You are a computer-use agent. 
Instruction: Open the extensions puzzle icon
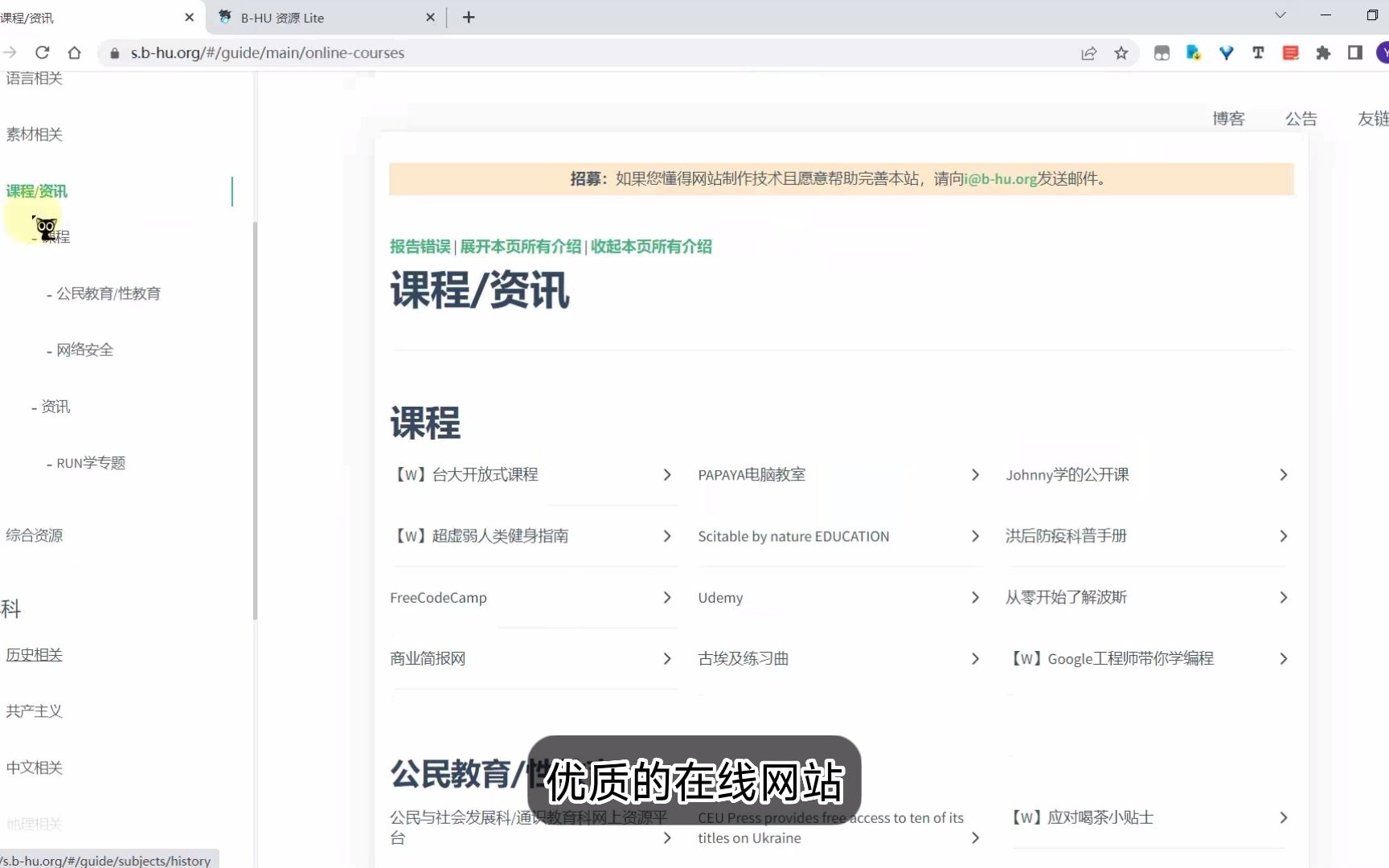click(1323, 53)
